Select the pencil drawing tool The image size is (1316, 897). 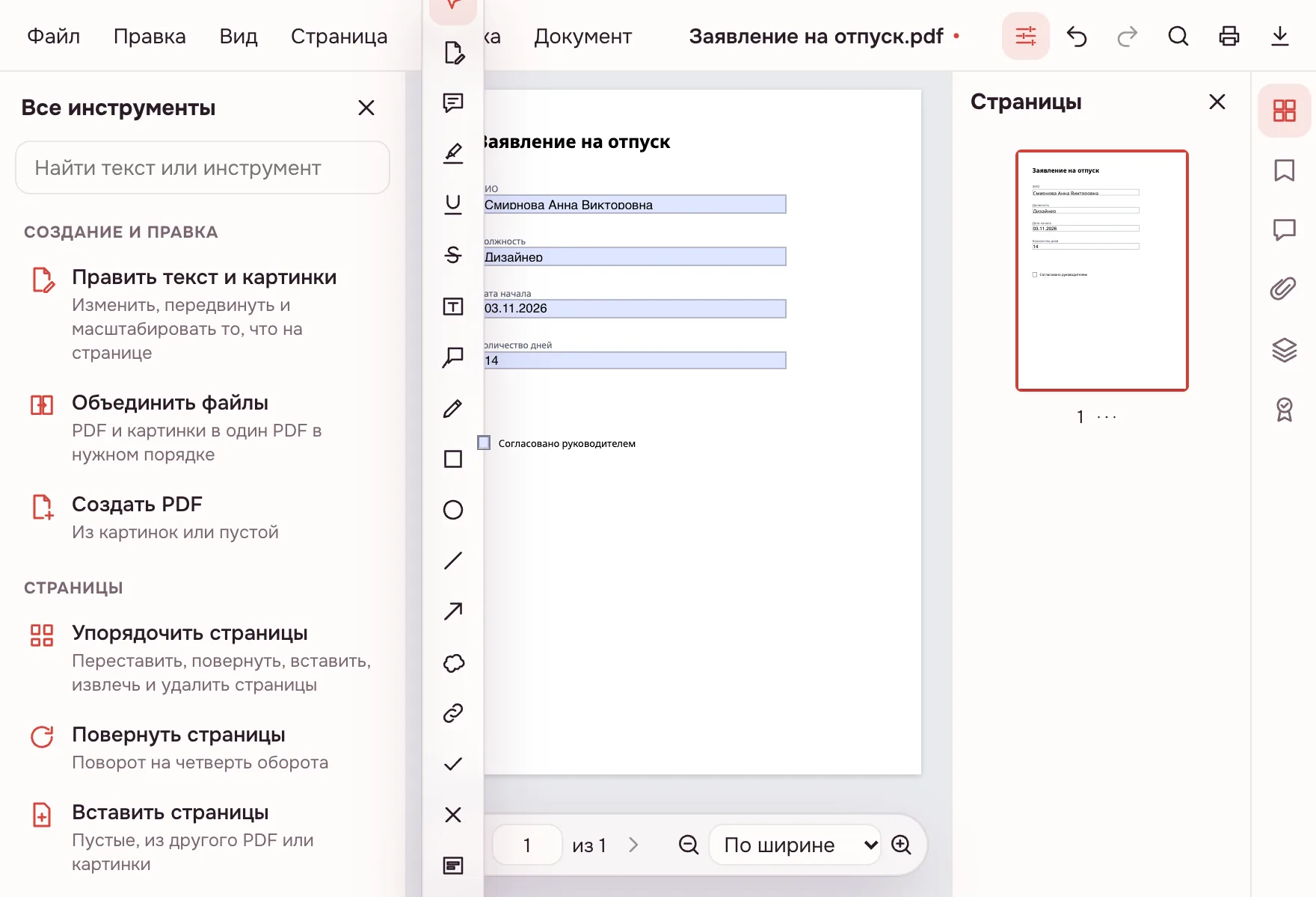[453, 408]
